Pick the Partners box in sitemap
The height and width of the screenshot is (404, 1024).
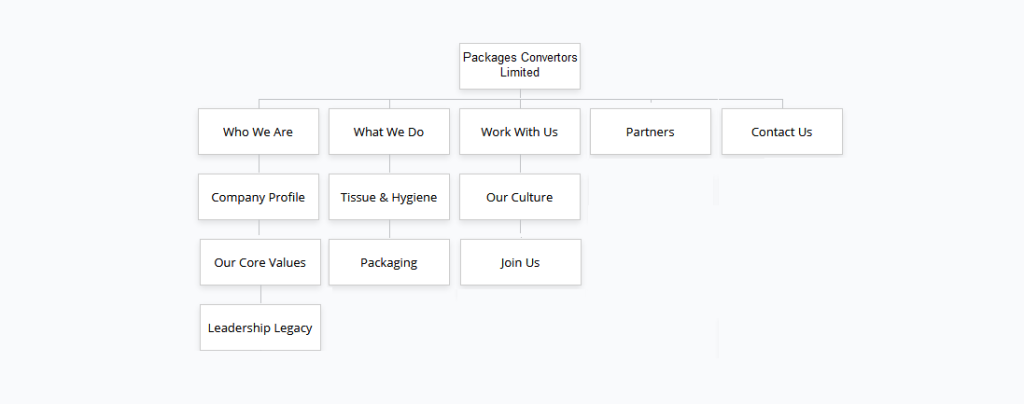click(x=650, y=132)
